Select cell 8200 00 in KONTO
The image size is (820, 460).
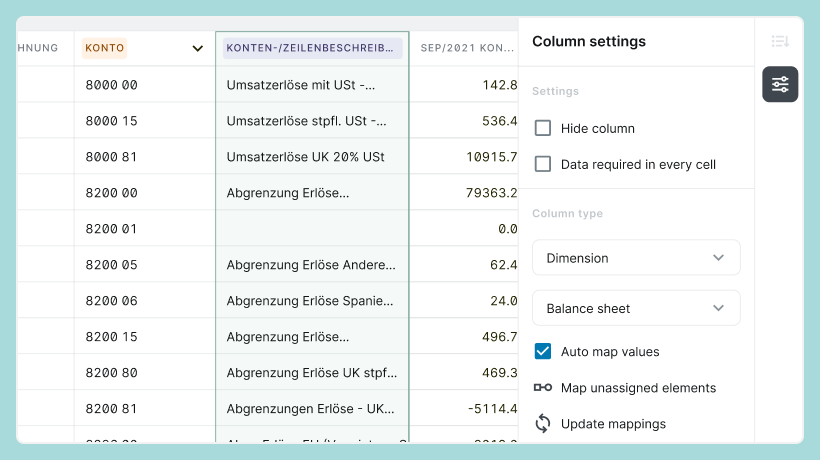pyautogui.click(x=144, y=193)
